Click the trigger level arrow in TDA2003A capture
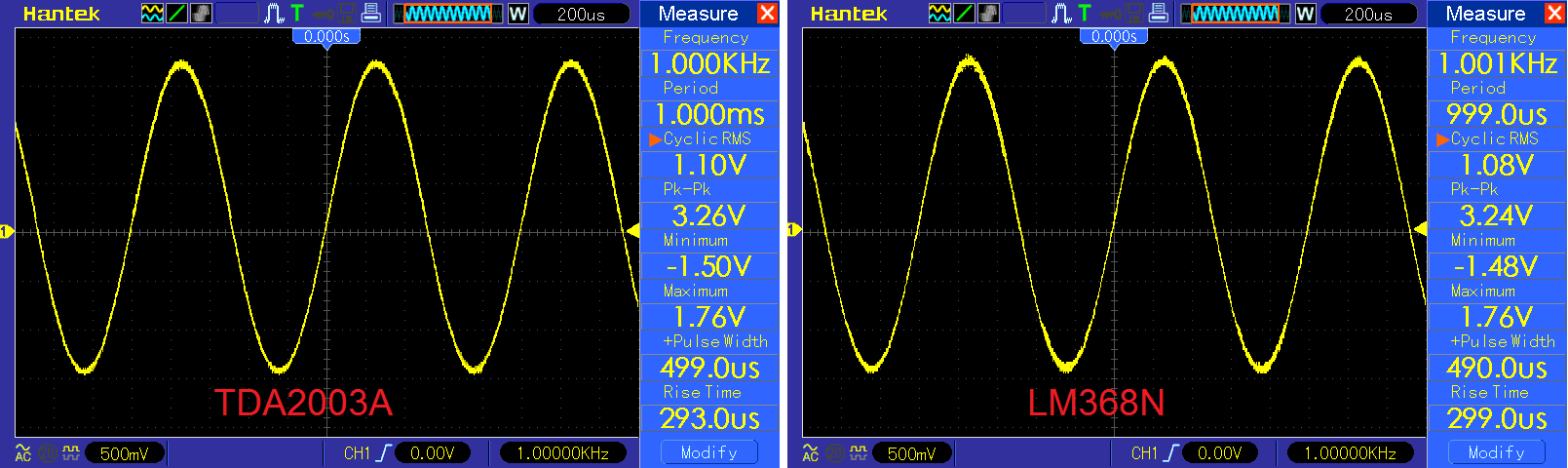 pyautogui.click(x=632, y=231)
